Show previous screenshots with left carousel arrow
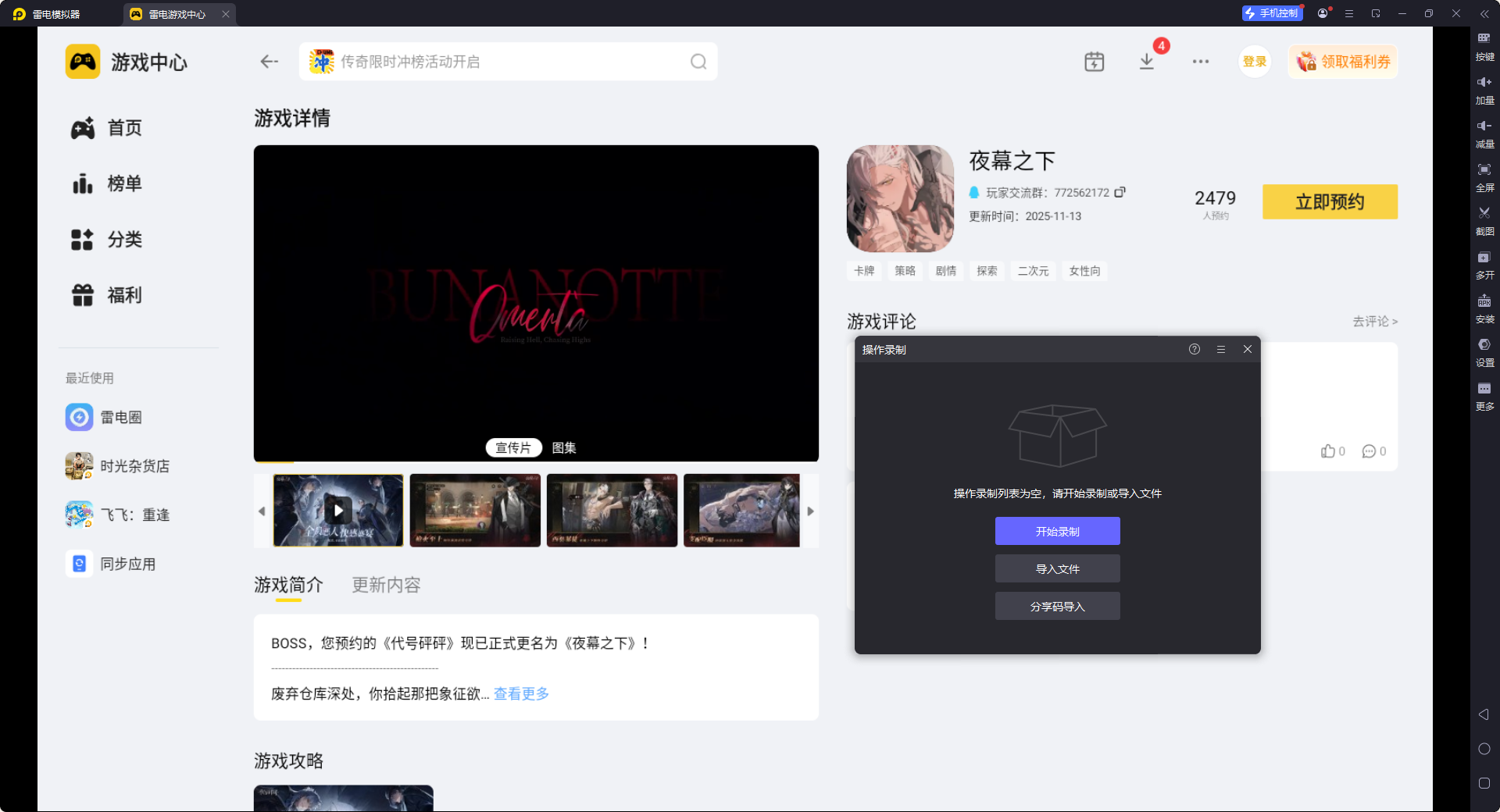Screen dimensions: 1500x812 pyautogui.click(x=262, y=511)
